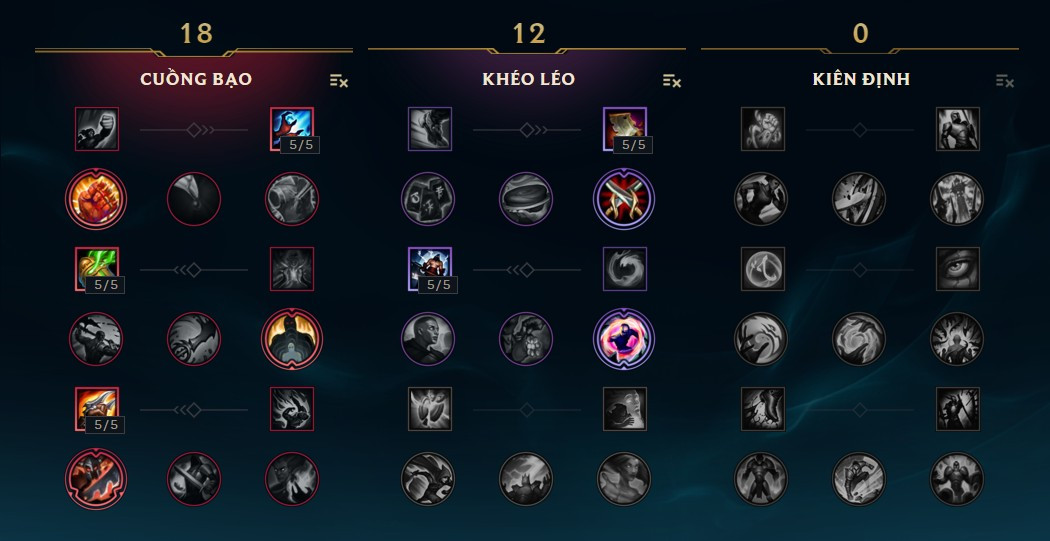This screenshot has height=541, width=1050.
Task: Click the red-blue hand 5/5 mastery
Action: [x=292, y=129]
